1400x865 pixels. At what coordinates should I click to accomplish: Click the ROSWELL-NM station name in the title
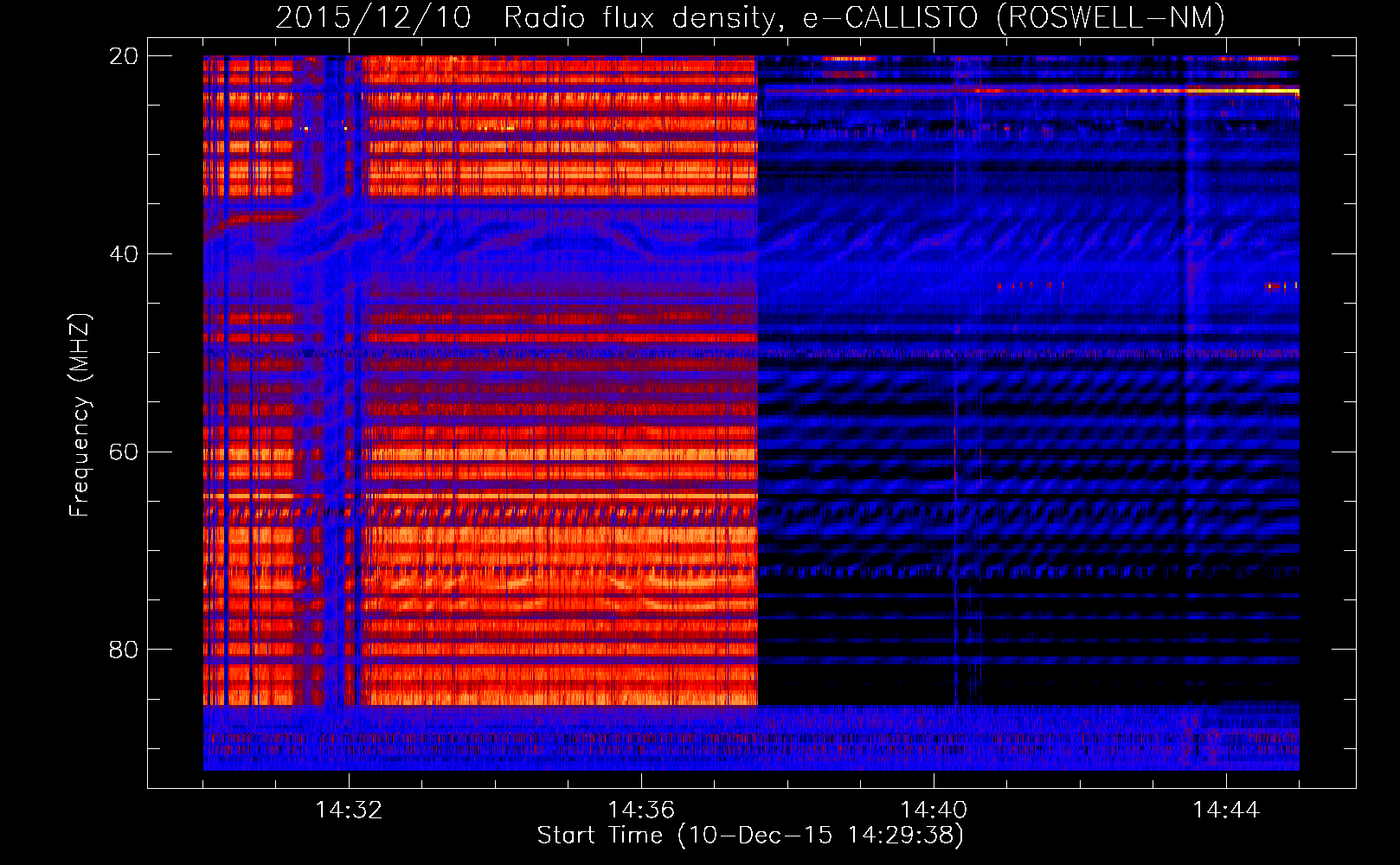point(1111,17)
